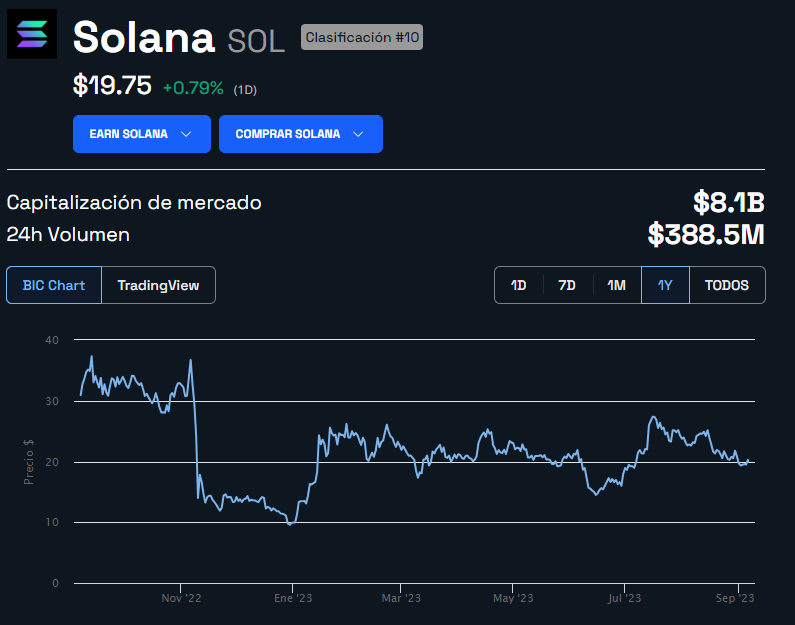795x625 pixels.
Task: Click the Solana heading title
Action: (144, 37)
